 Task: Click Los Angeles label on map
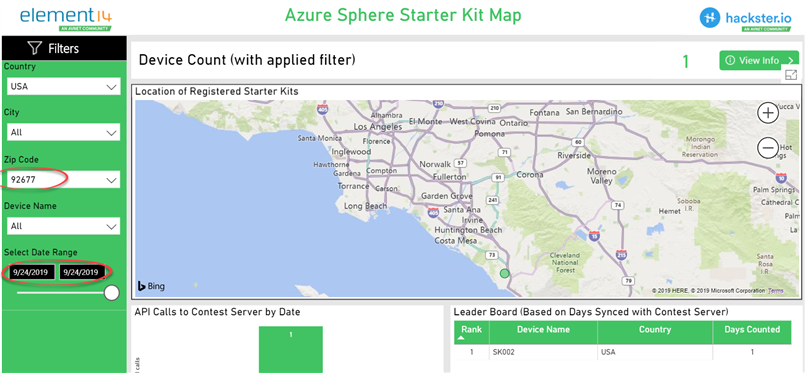pos(378,127)
